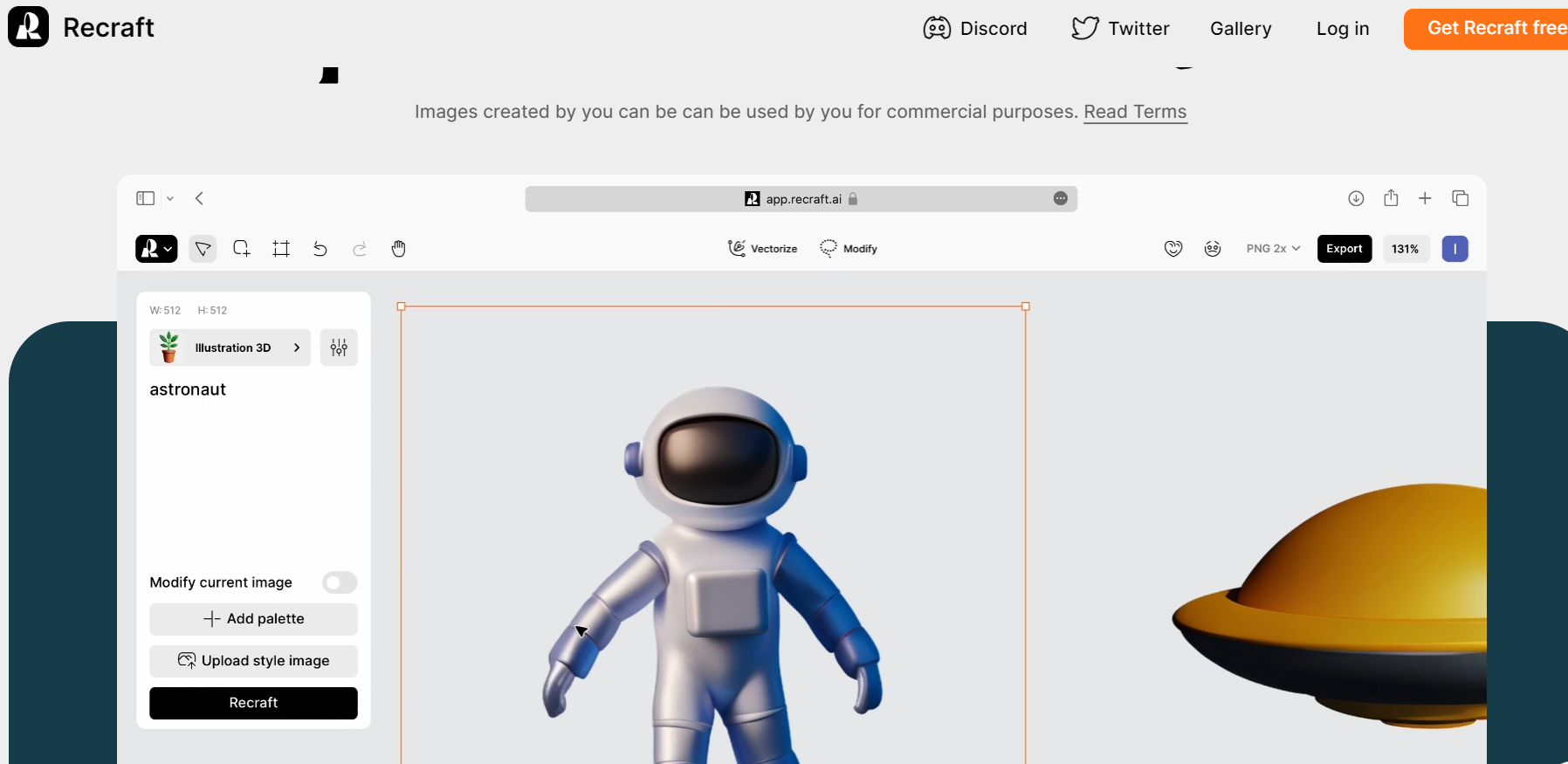Show tab overview icon

(1460, 198)
